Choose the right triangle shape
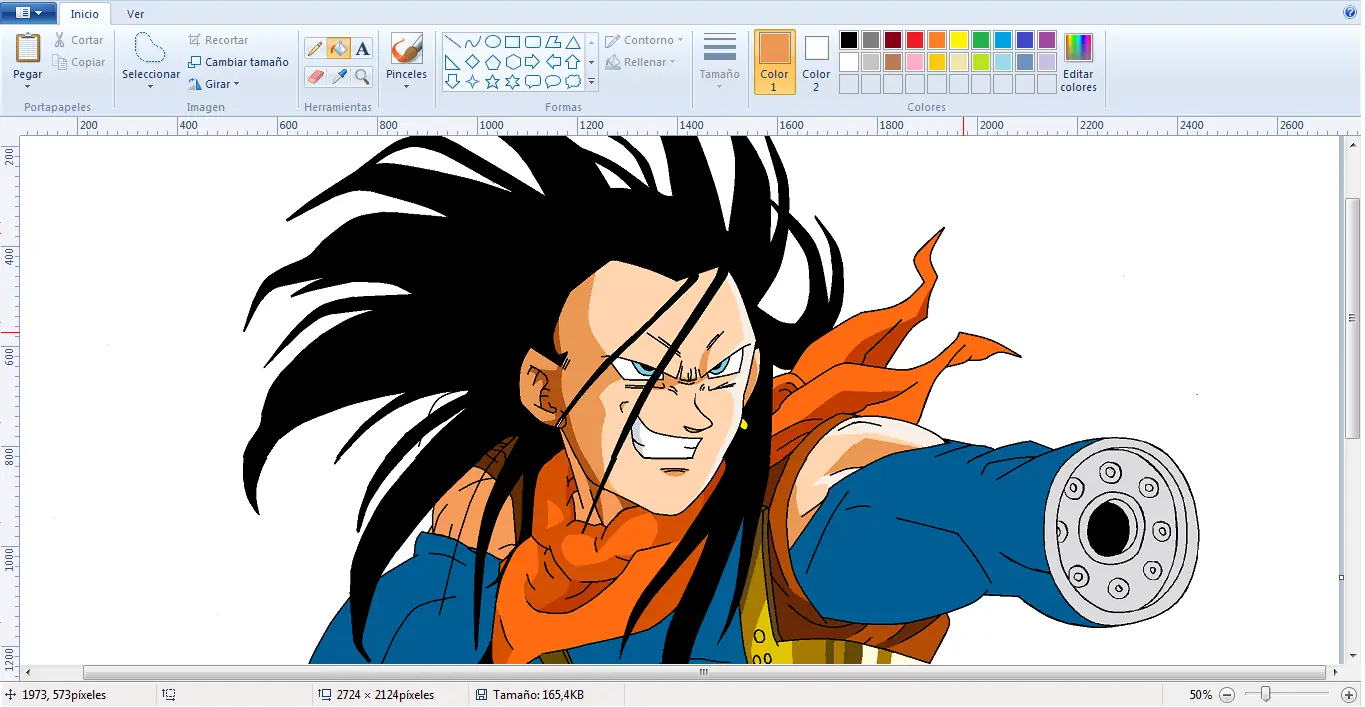 pyautogui.click(x=452, y=62)
